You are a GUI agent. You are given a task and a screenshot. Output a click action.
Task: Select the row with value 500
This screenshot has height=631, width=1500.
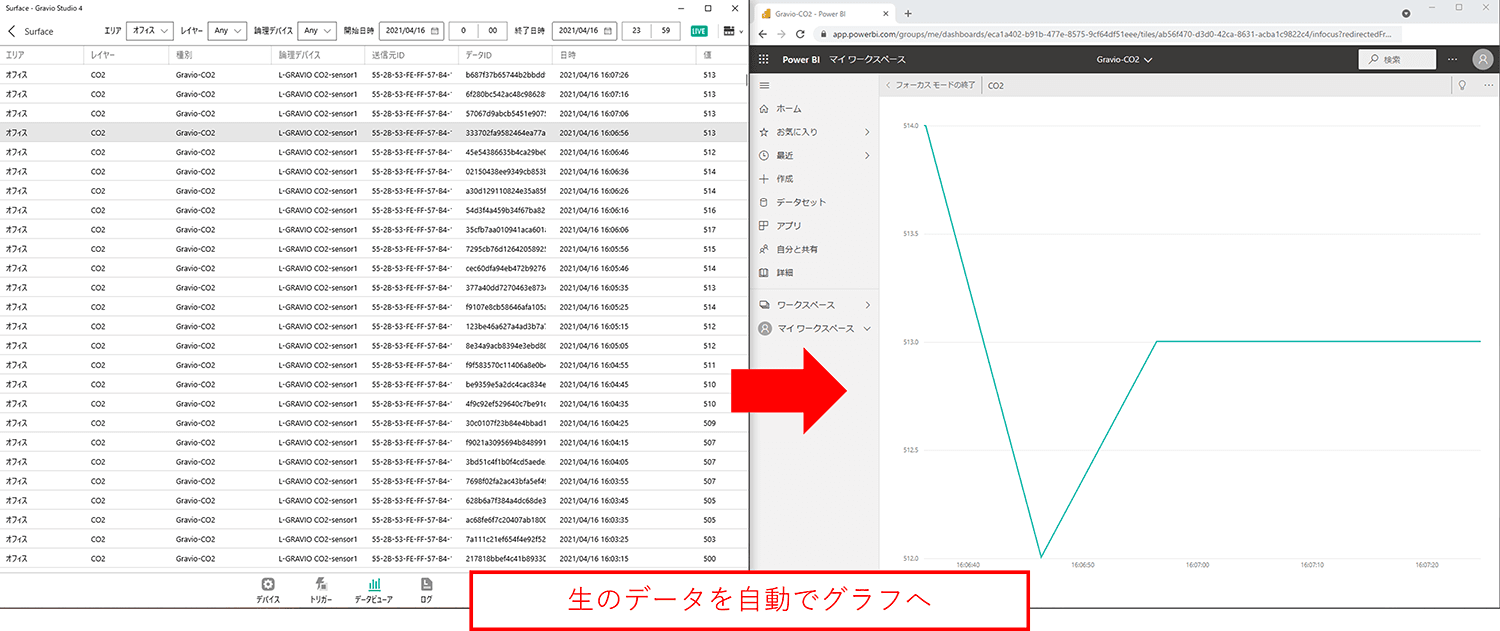coord(374,558)
